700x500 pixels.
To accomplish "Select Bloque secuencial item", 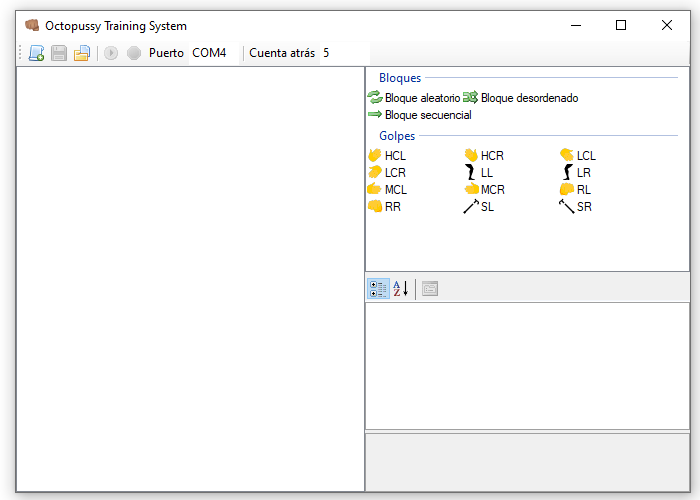I will pos(420,115).
